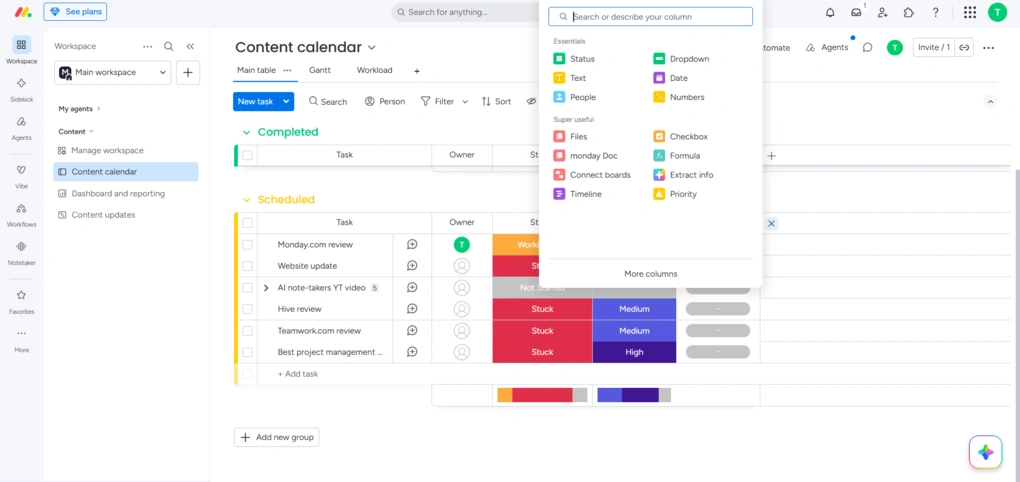Collapse the workspace sidebar panel
Viewport: 1020px width, 482px height.
190,46
